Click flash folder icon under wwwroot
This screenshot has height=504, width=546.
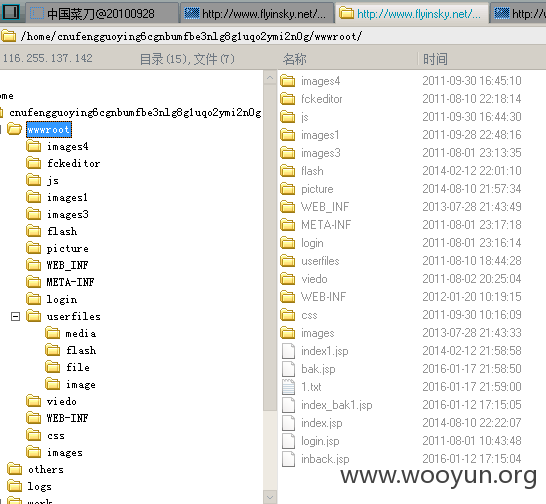[33, 231]
